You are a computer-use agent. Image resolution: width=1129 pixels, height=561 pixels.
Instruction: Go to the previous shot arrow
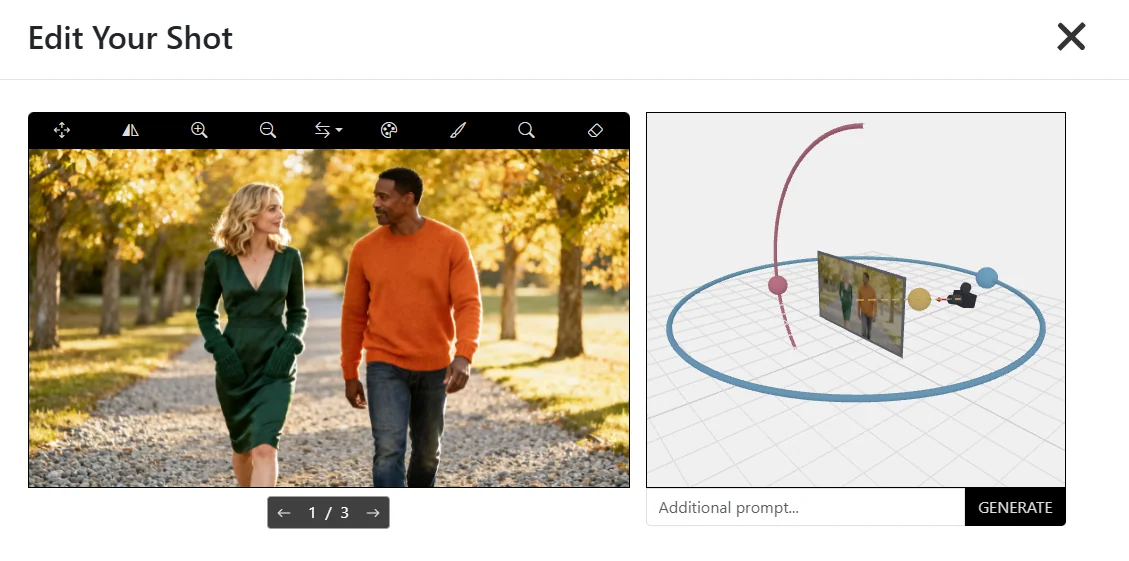[x=284, y=513]
